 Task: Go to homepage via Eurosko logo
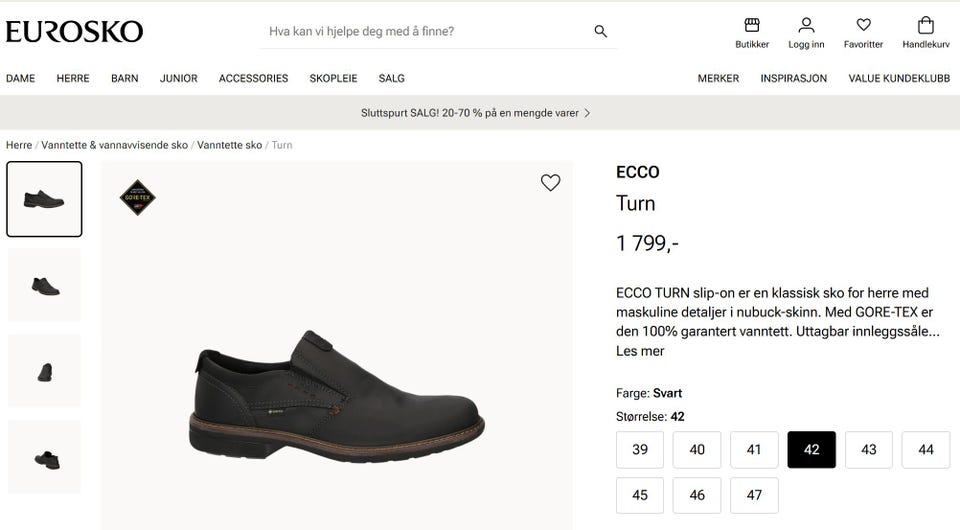74,31
